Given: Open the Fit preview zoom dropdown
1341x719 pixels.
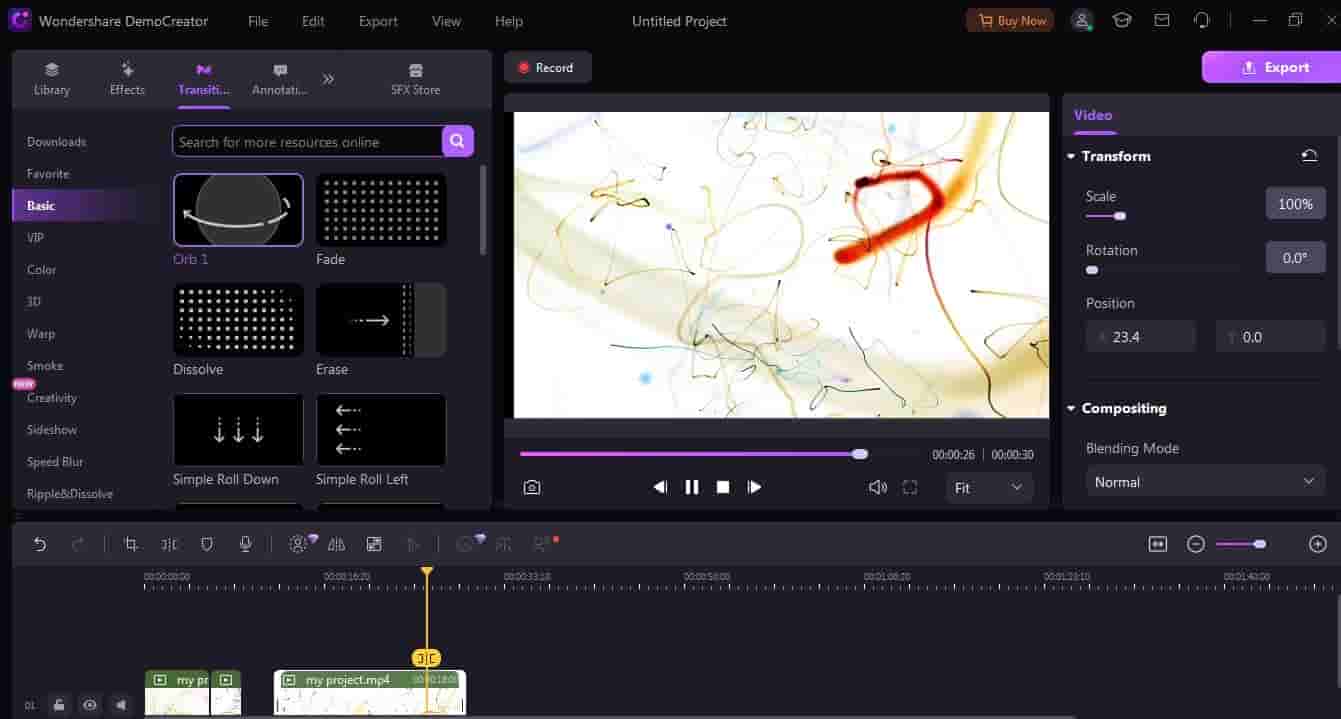Looking at the screenshot, I should click(988, 487).
